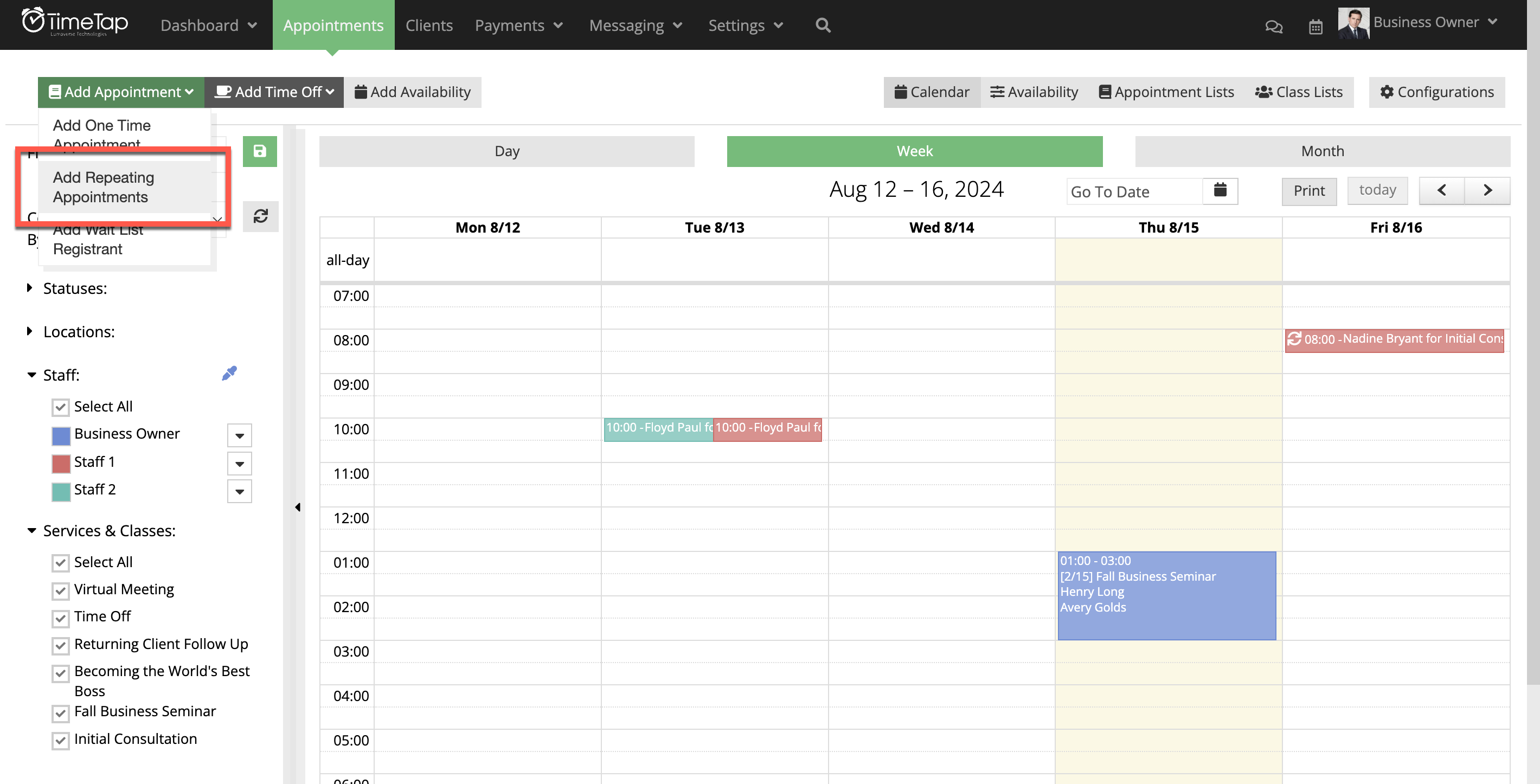Click the refresh filters icon
1540x784 pixels.
coord(260,216)
